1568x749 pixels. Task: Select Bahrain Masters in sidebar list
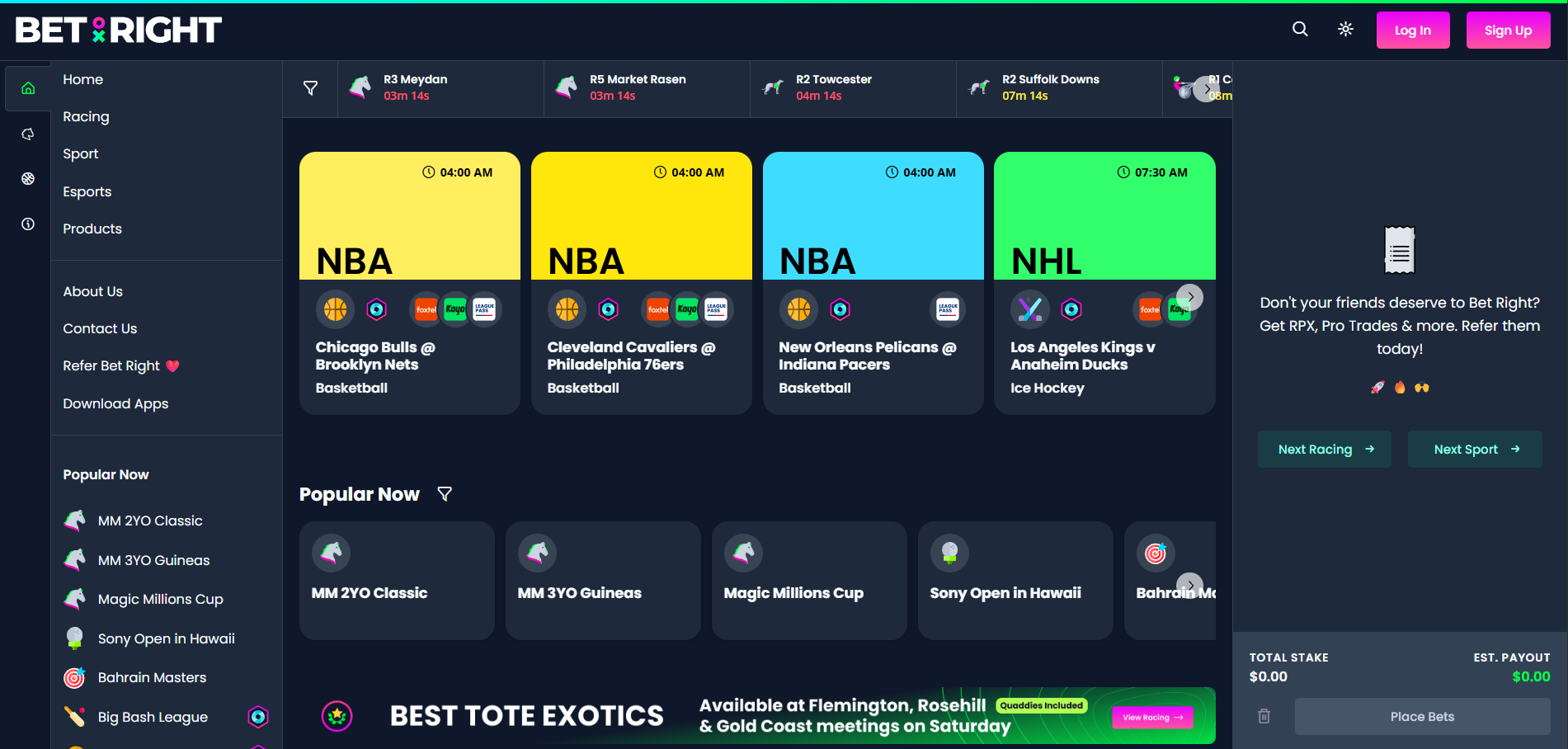point(152,677)
